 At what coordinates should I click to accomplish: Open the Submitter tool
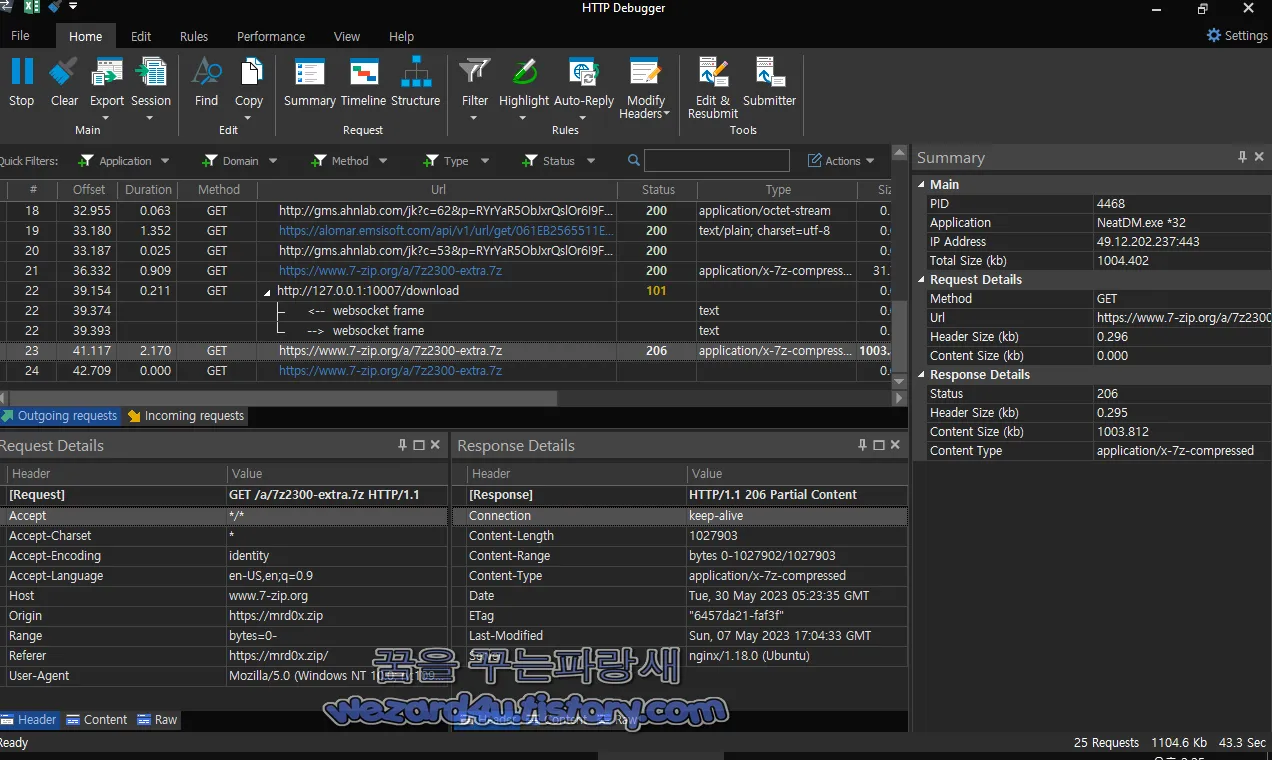pos(770,72)
